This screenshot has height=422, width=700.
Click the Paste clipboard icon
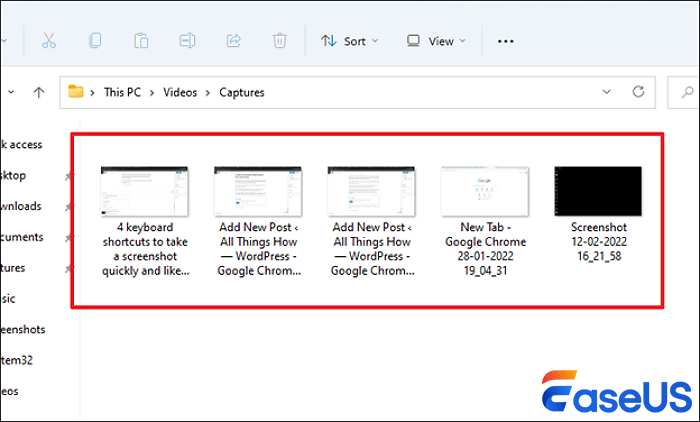(142, 41)
